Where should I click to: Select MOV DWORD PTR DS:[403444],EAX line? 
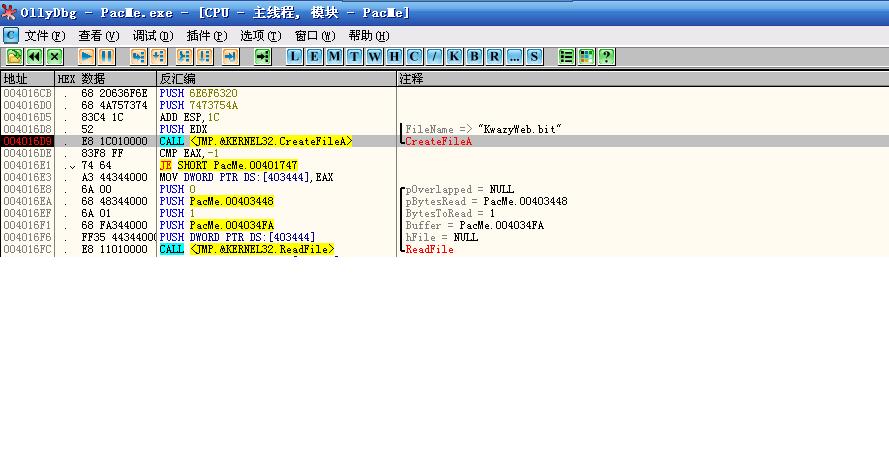click(x=246, y=177)
